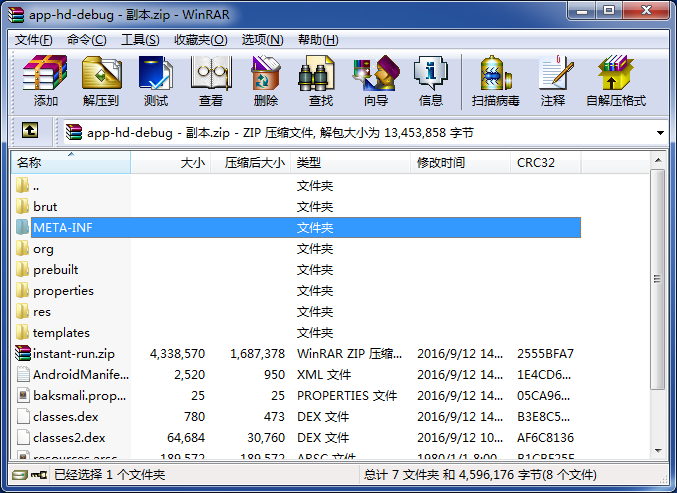
Task: Go up one folder level button
Action: (x=30, y=131)
